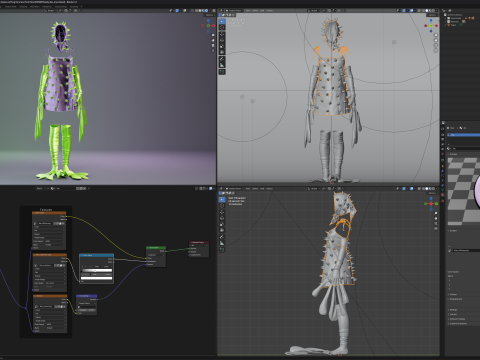
Task: Toggle overlays in side-view viewport header
Action: [411, 188]
